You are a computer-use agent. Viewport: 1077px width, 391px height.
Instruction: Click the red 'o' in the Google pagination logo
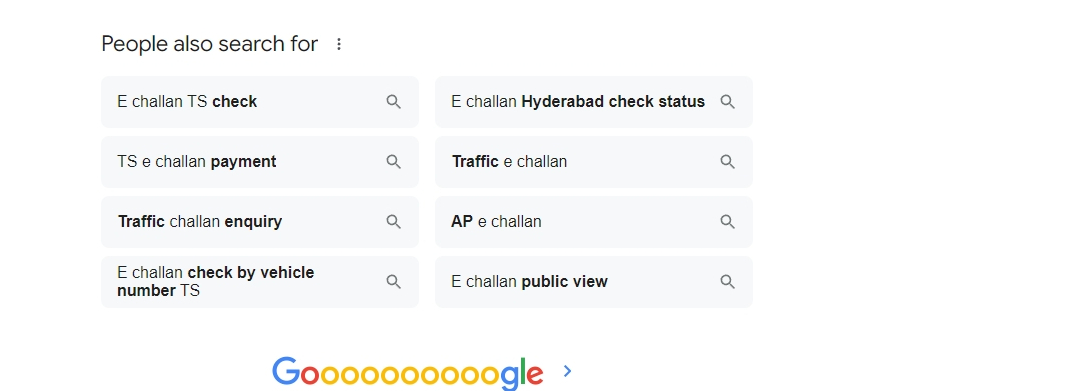tap(310, 375)
